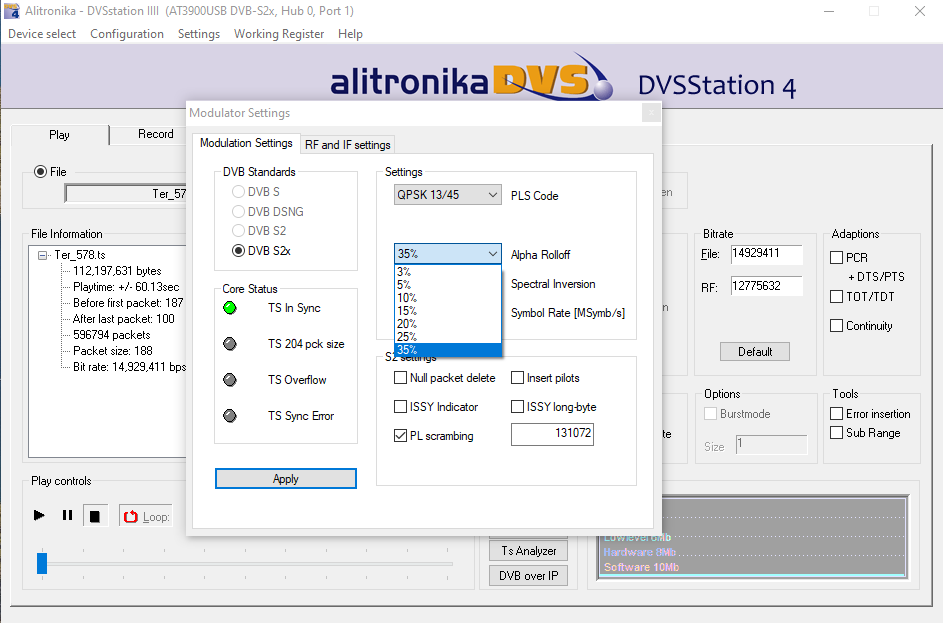Open the Working Register menu

[279, 34]
